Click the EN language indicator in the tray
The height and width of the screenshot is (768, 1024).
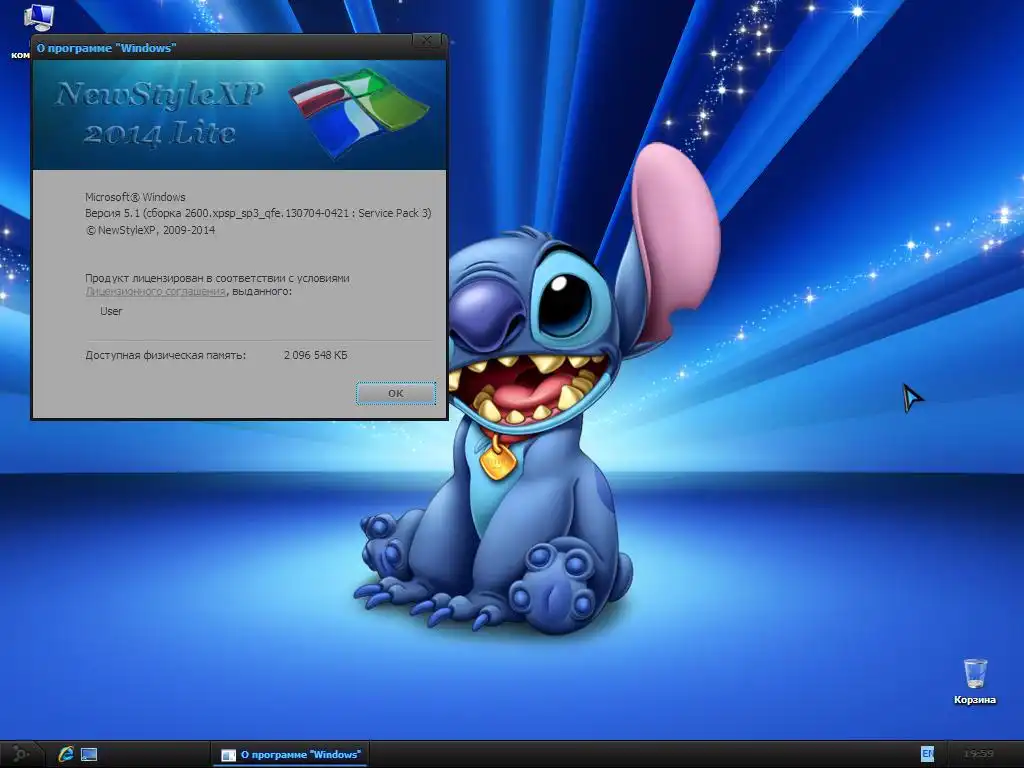pyautogui.click(x=927, y=754)
